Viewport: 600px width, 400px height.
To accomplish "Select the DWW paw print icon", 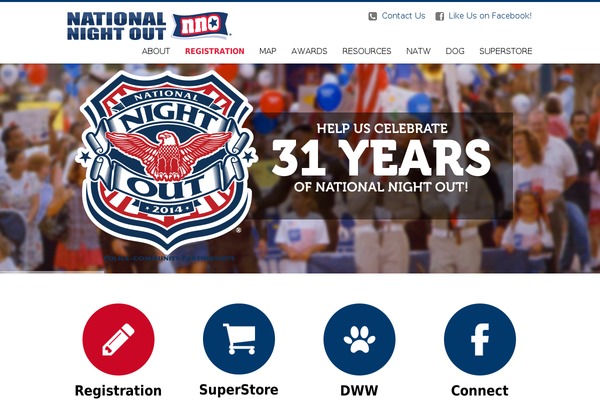I will tap(359, 339).
